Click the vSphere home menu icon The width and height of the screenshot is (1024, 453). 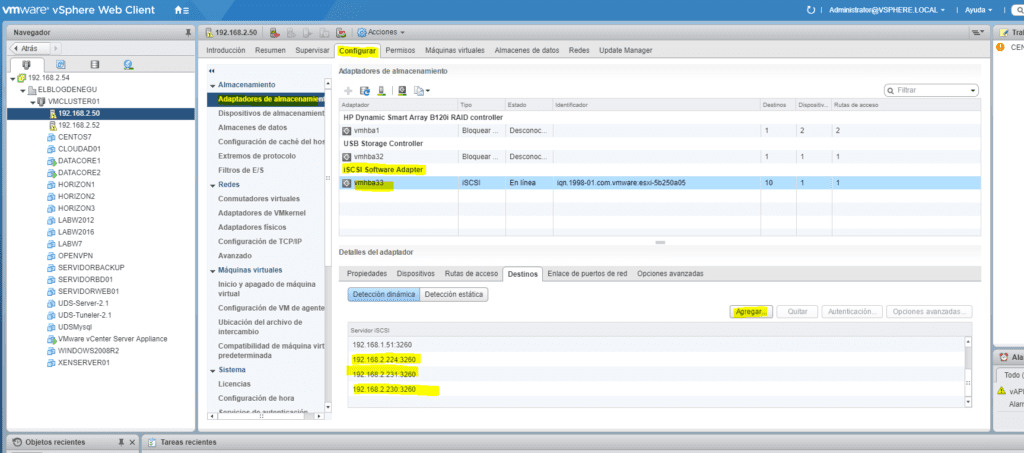(180, 9)
